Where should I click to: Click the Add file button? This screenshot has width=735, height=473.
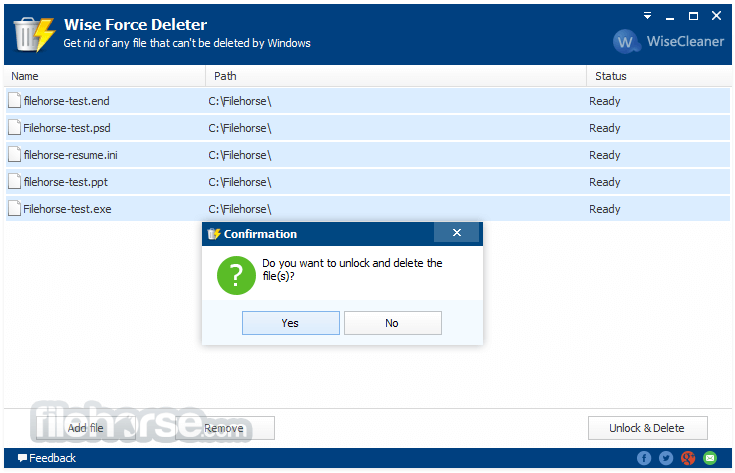(86, 428)
